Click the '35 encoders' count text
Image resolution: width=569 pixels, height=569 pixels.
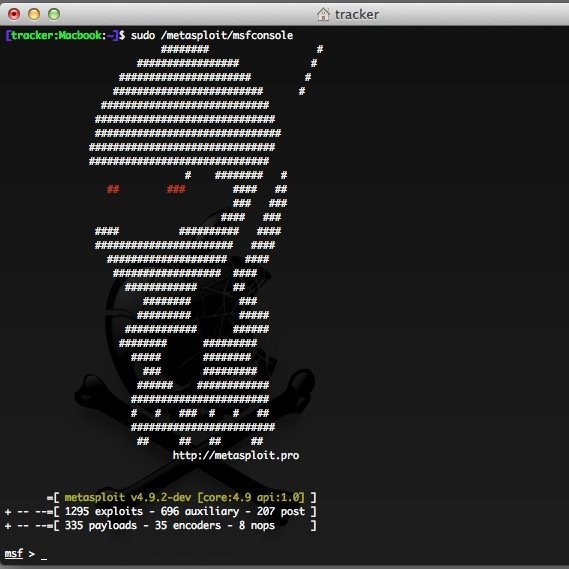[x=188, y=526]
